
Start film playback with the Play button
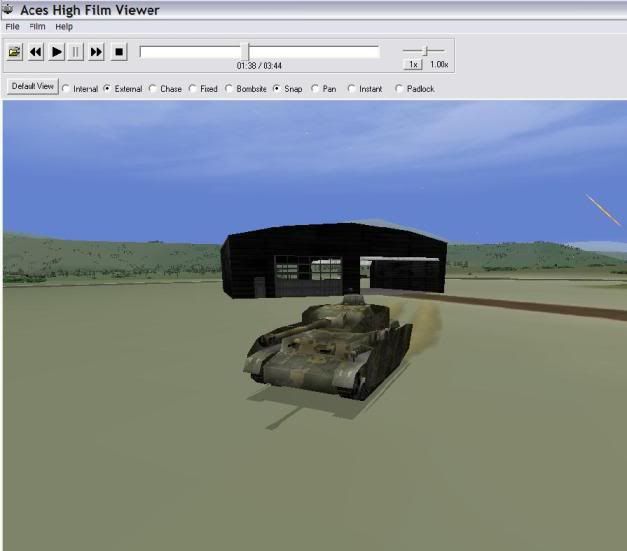(x=56, y=52)
